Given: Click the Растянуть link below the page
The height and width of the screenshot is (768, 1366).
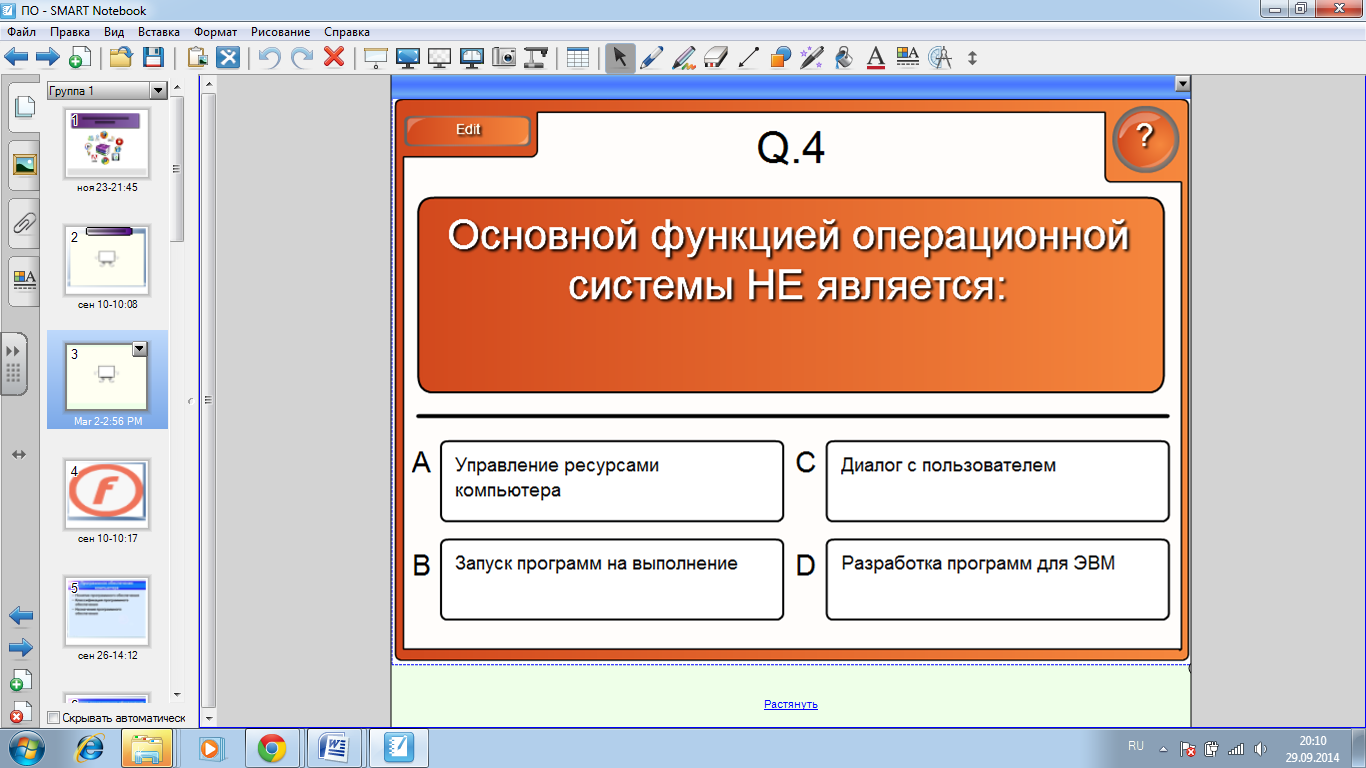Looking at the screenshot, I should click(791, 704).
